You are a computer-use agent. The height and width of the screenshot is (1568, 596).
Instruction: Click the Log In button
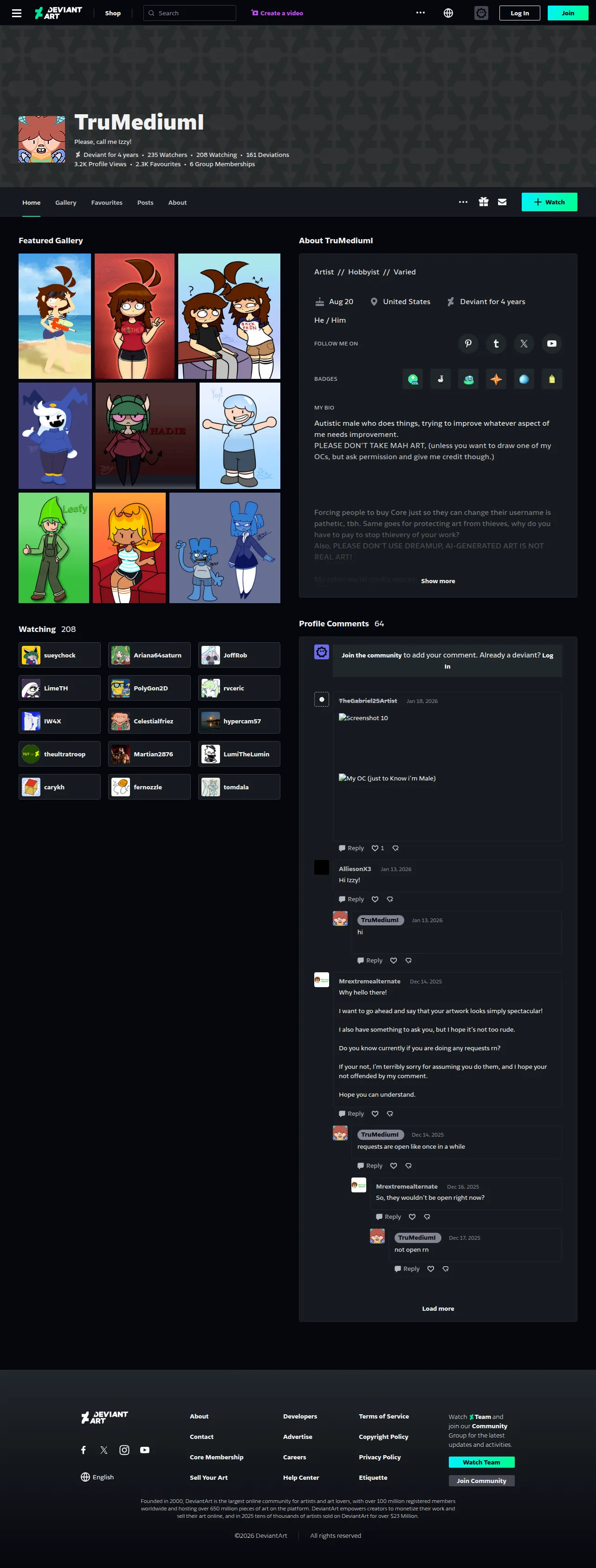519,13
